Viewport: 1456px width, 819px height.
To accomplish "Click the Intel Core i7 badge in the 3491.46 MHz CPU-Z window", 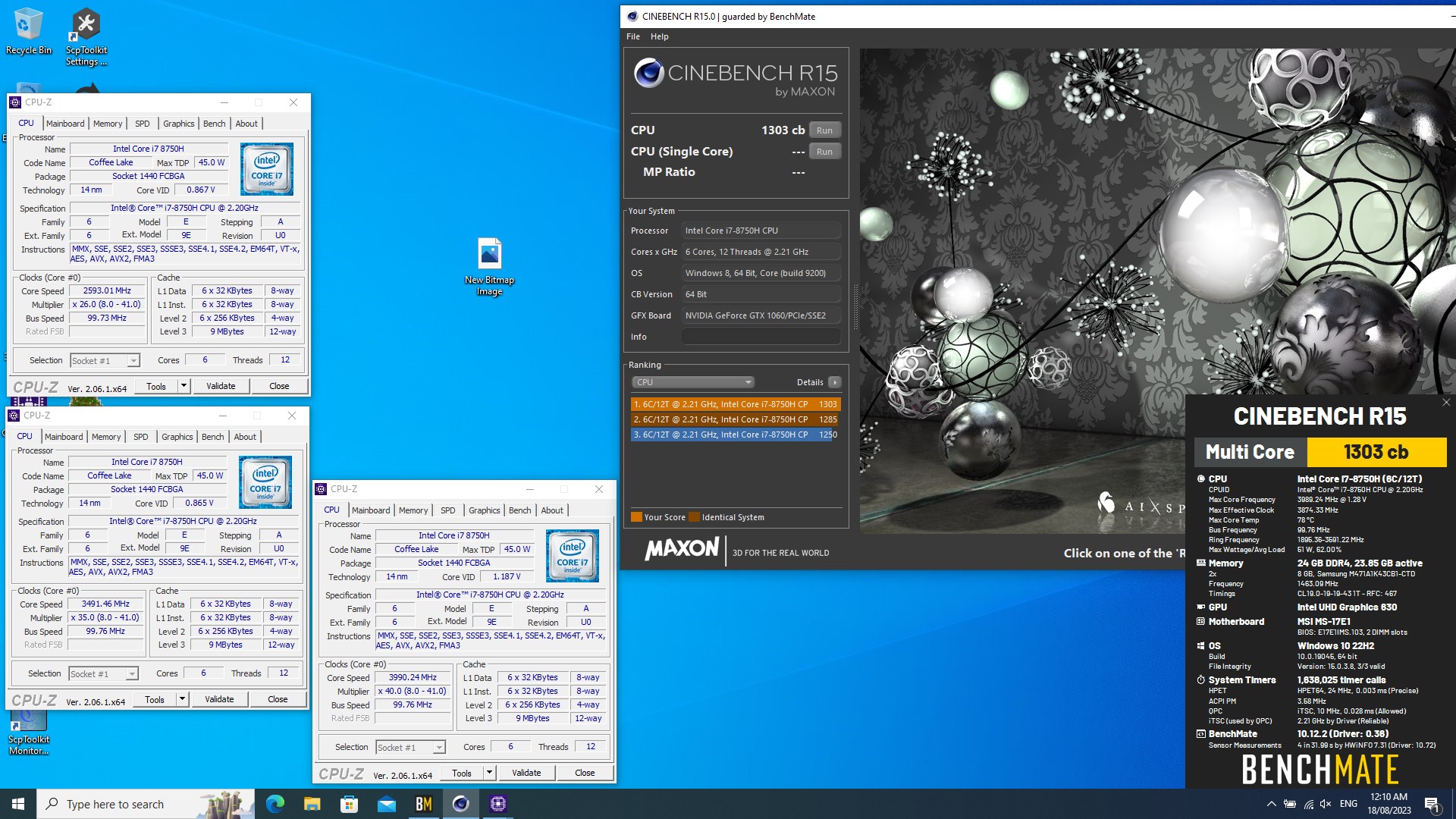I will click(x=265, y=482).
